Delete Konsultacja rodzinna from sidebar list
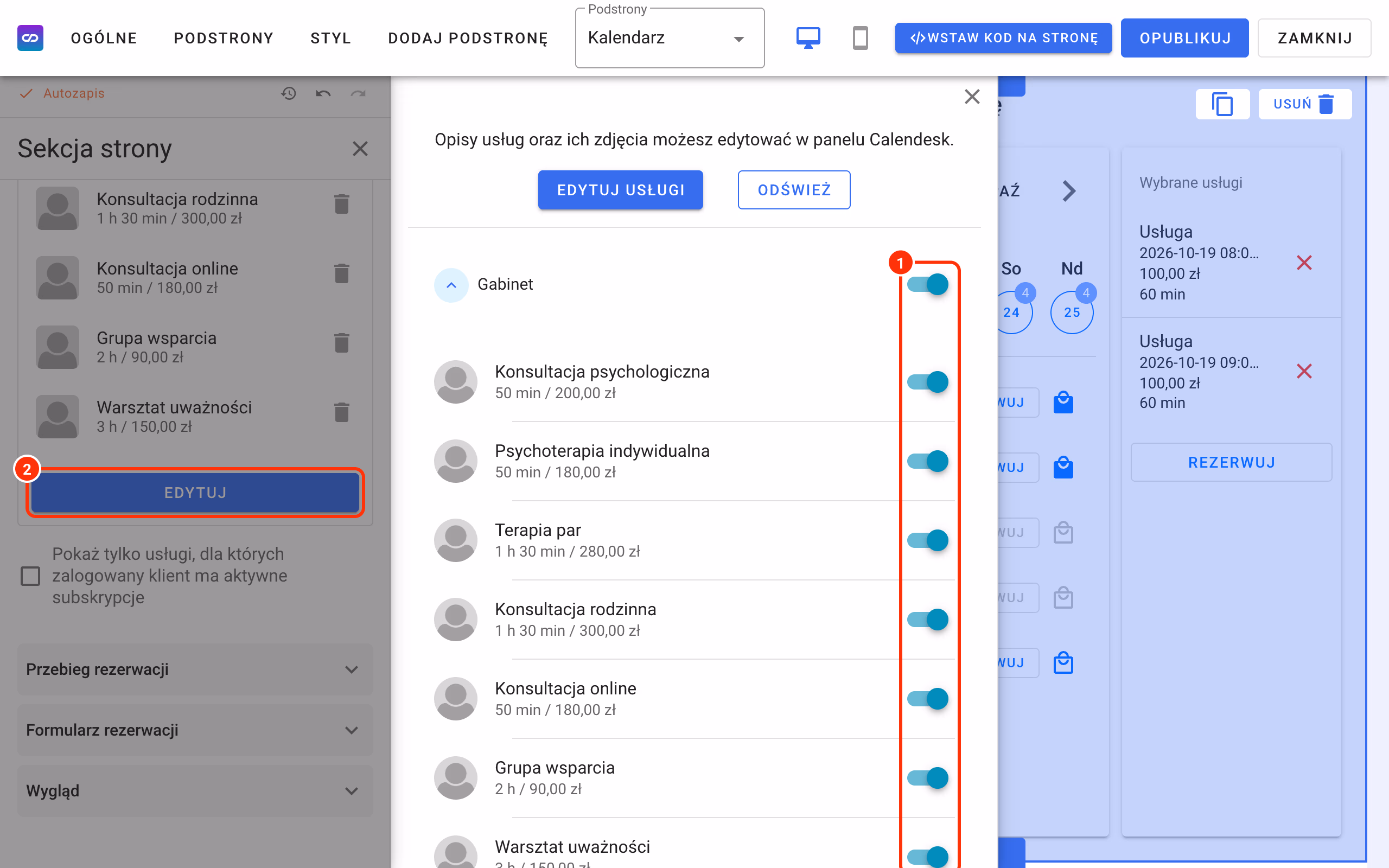This screenshot has height=868, width=1389. [x=341, y=204]
